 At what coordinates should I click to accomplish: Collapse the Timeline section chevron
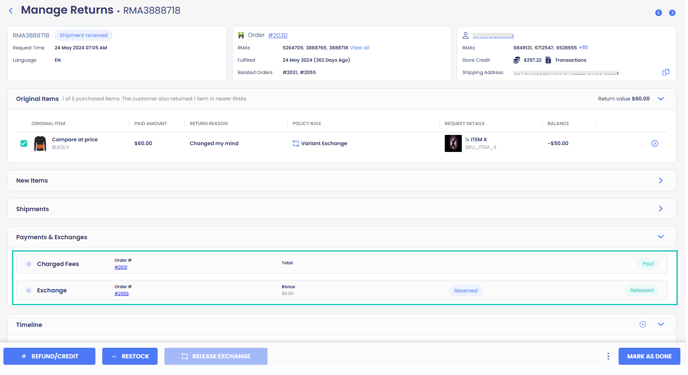click(661, 325)
